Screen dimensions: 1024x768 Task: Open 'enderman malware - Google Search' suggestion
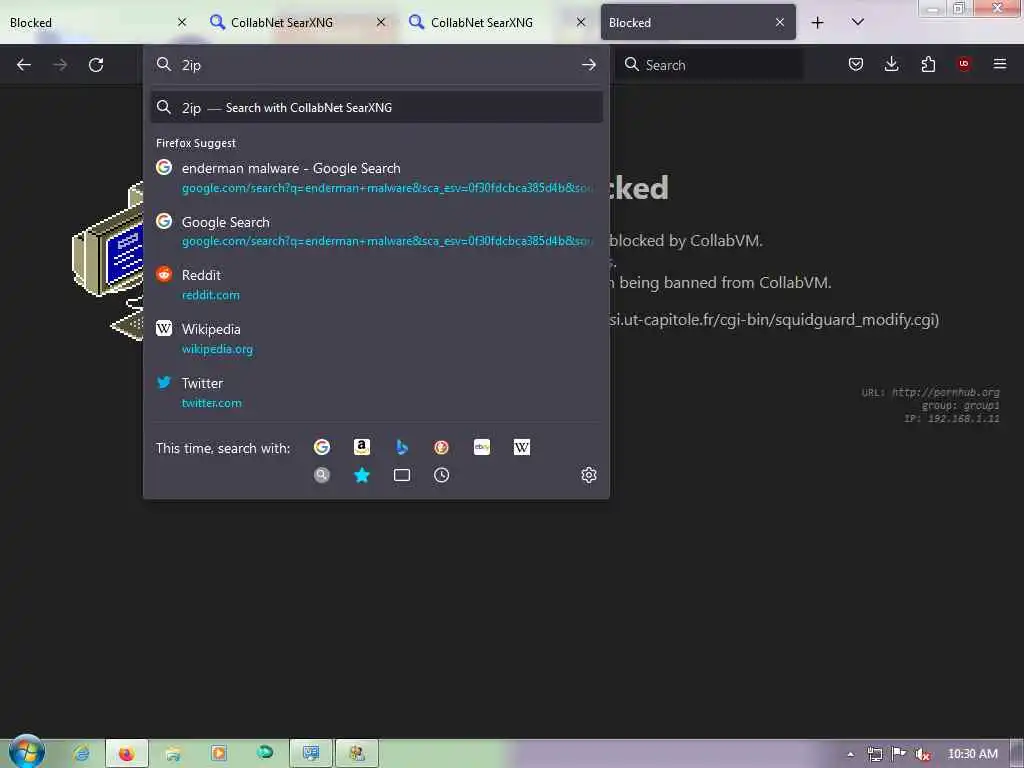[376, 178]
